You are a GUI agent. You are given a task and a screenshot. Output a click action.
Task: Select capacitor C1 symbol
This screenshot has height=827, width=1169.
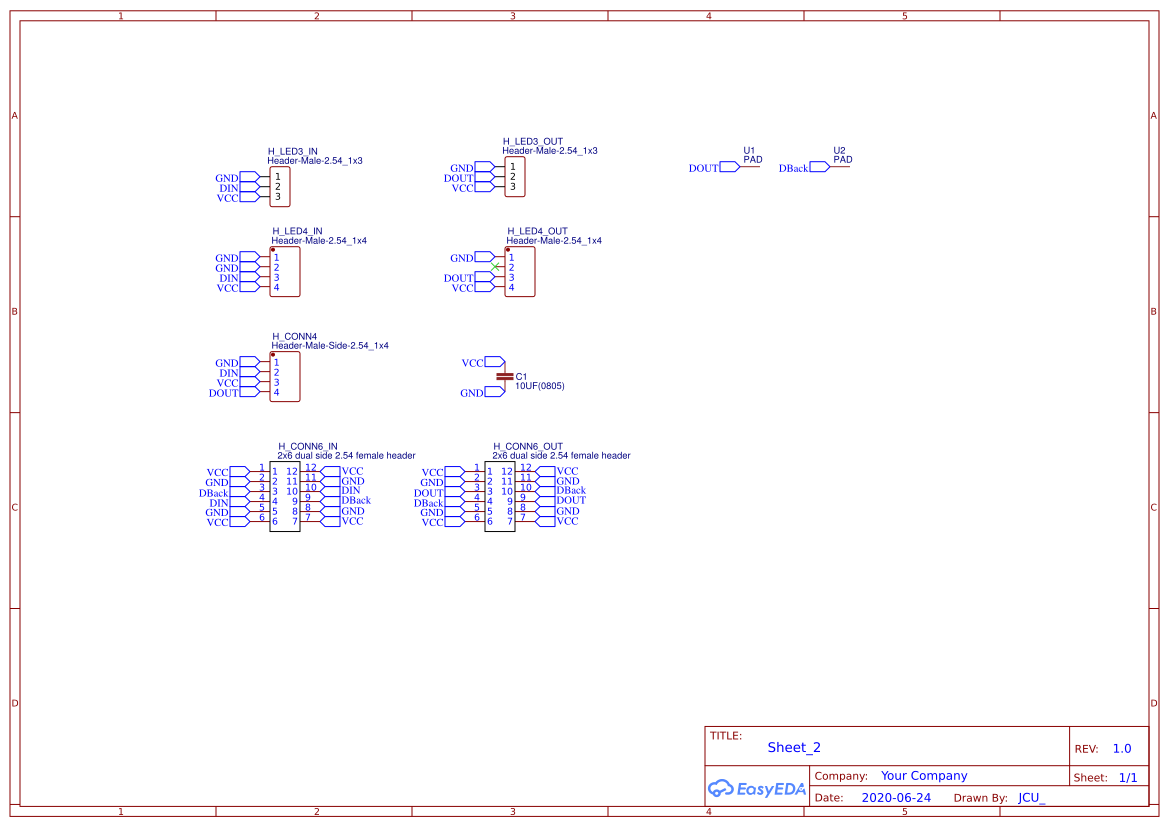point(505,377)
